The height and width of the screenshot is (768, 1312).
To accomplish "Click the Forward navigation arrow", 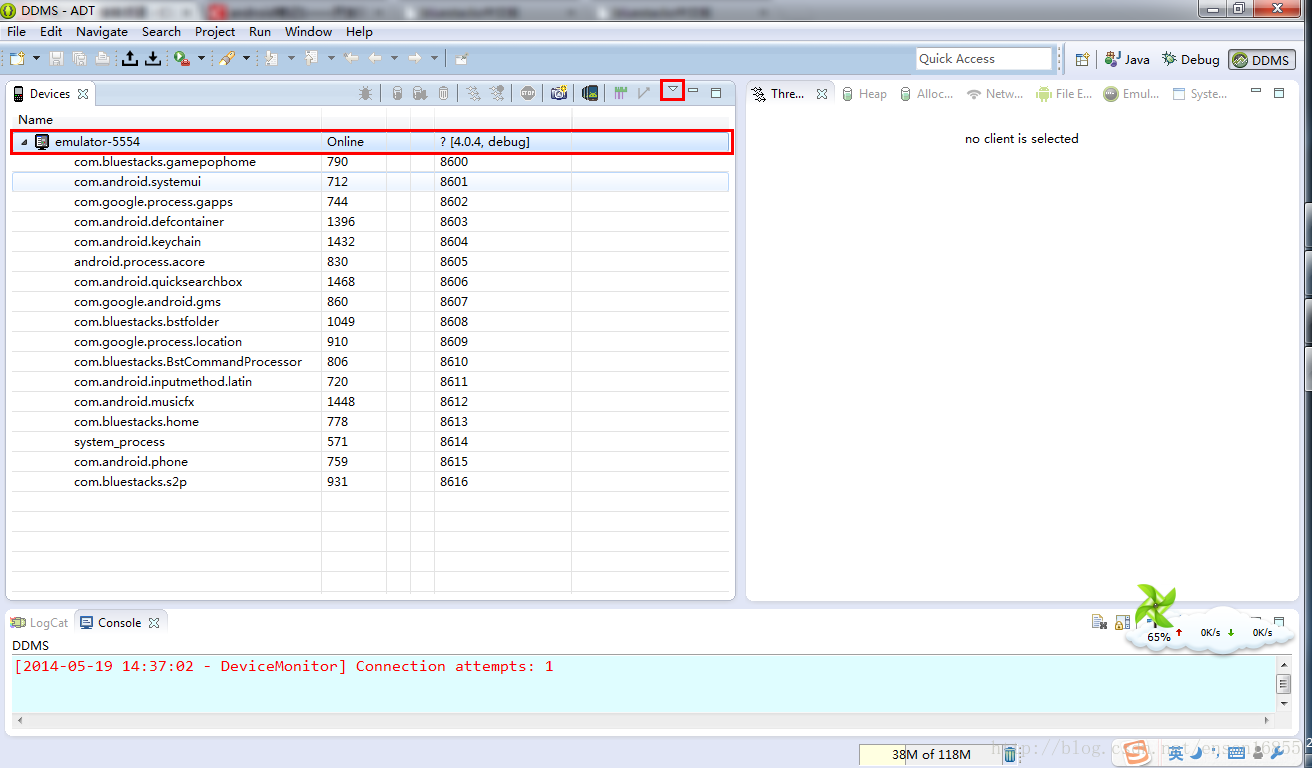I will pos(414,59).
